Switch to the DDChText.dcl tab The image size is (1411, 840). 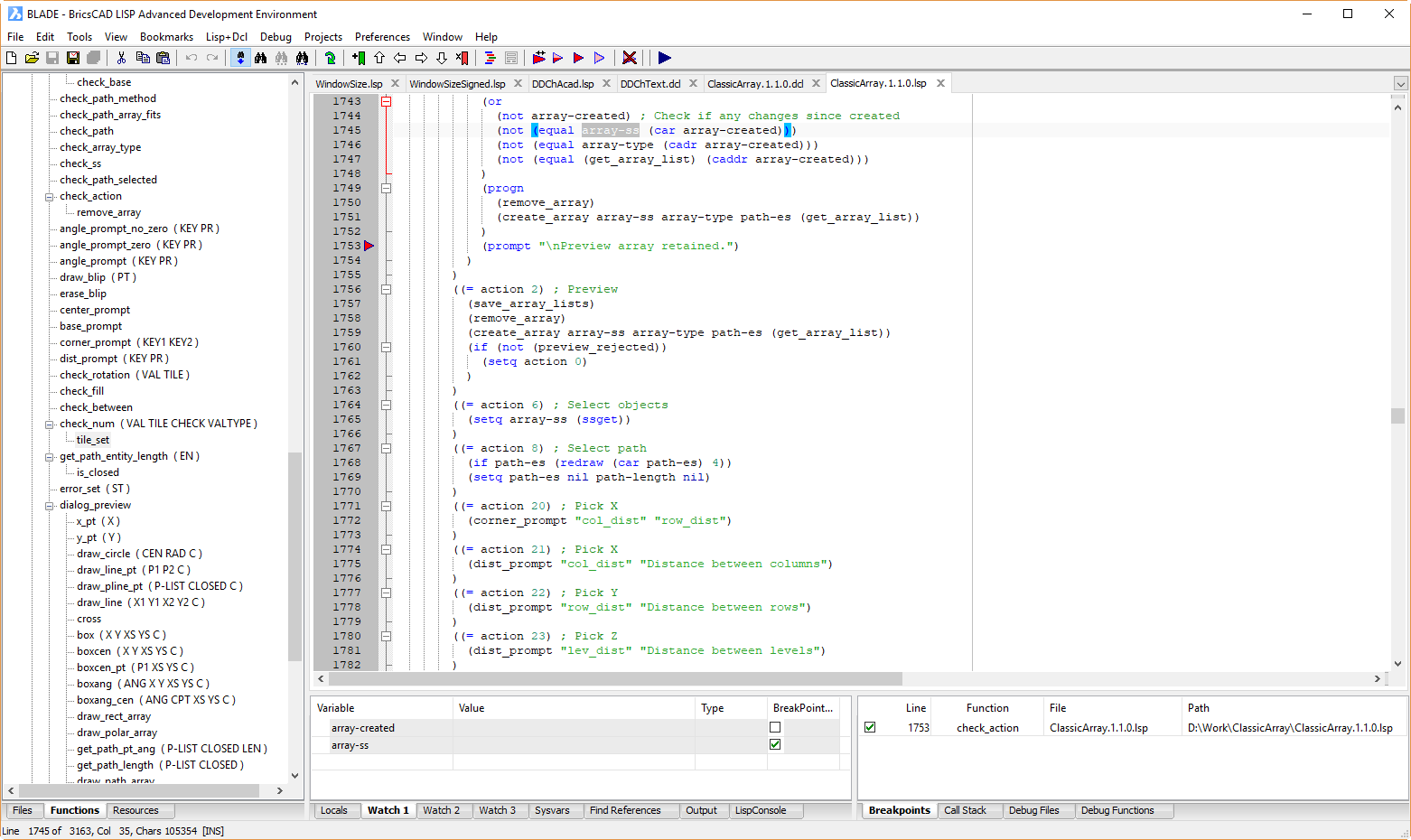click(x=650, y=84)
